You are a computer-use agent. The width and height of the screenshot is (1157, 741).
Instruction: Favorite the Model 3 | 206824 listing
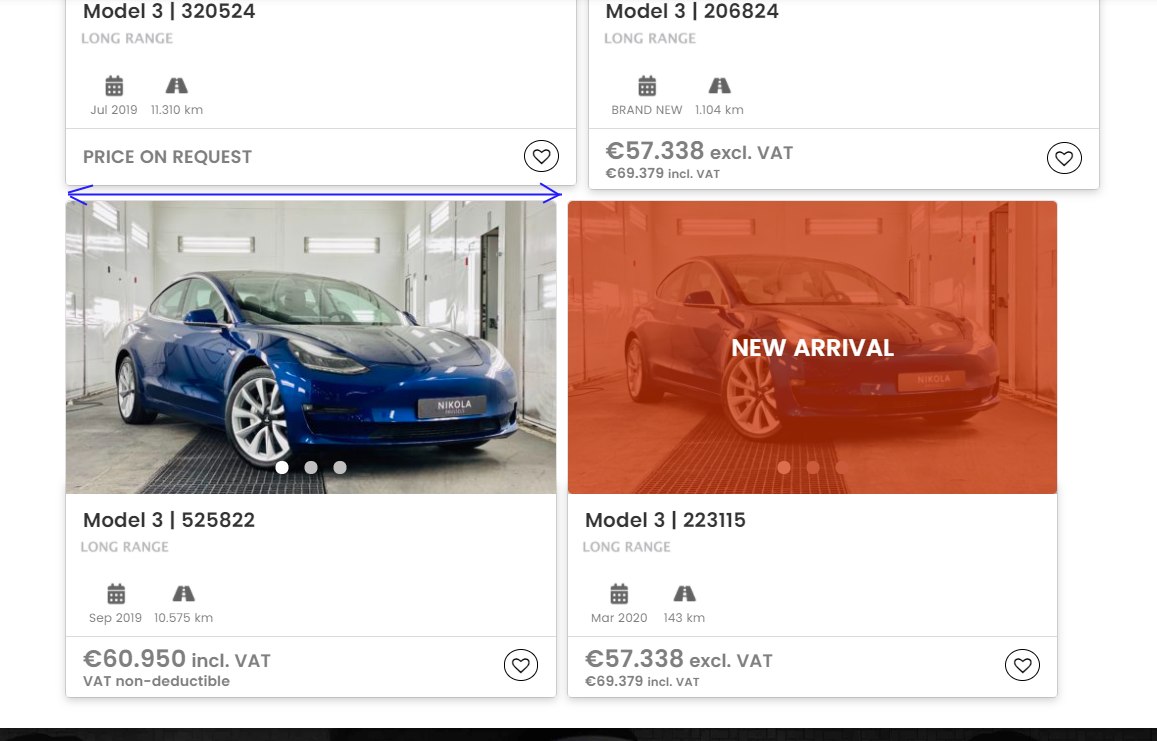click(1064, 158)
